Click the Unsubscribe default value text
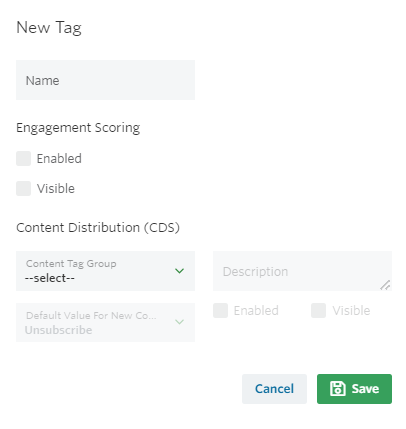The height and width of the screenshot is (429, 406). (58, 330)
